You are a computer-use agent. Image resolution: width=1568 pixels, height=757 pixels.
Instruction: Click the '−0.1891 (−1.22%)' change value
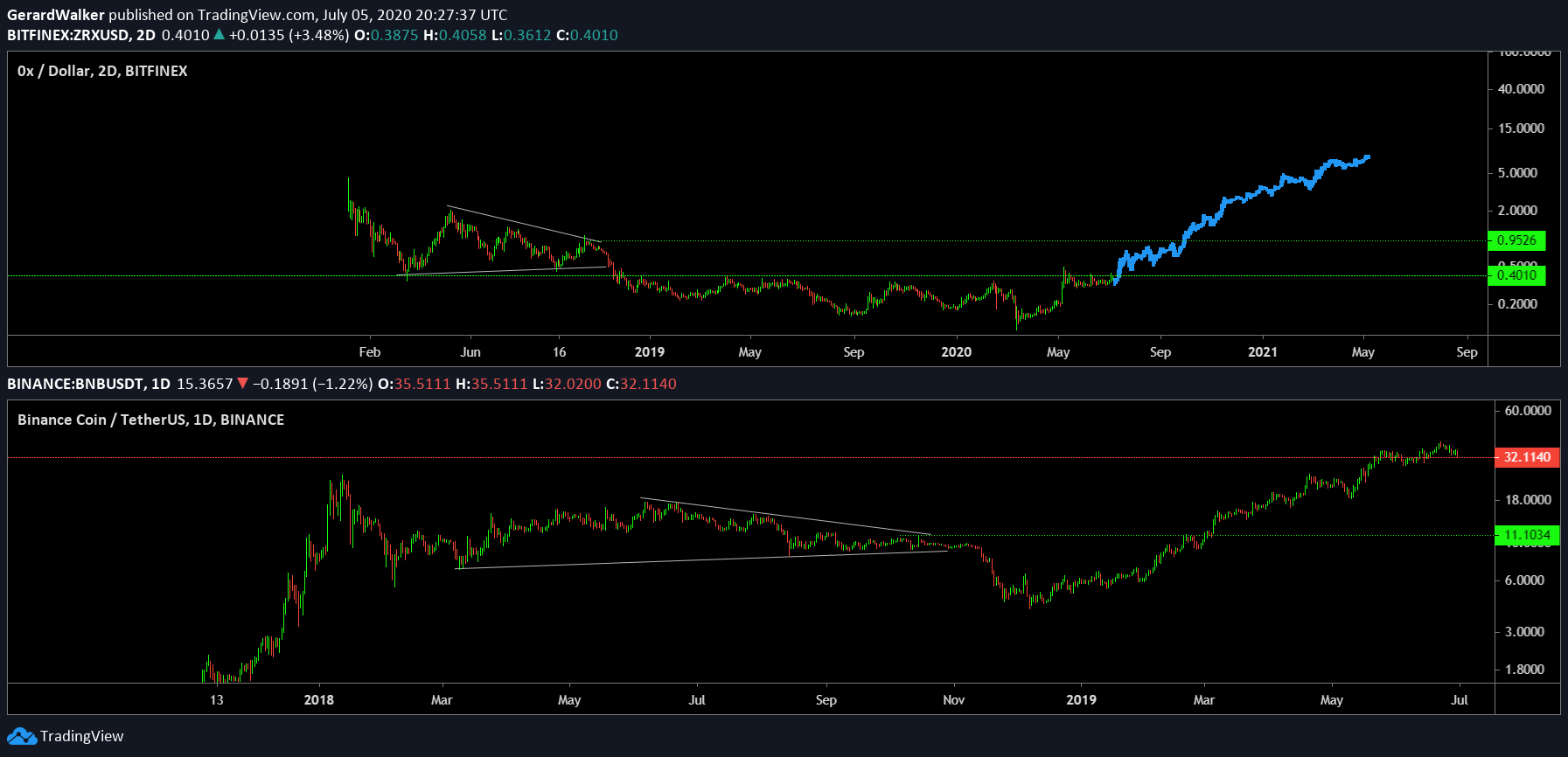[x=313, y=384]
